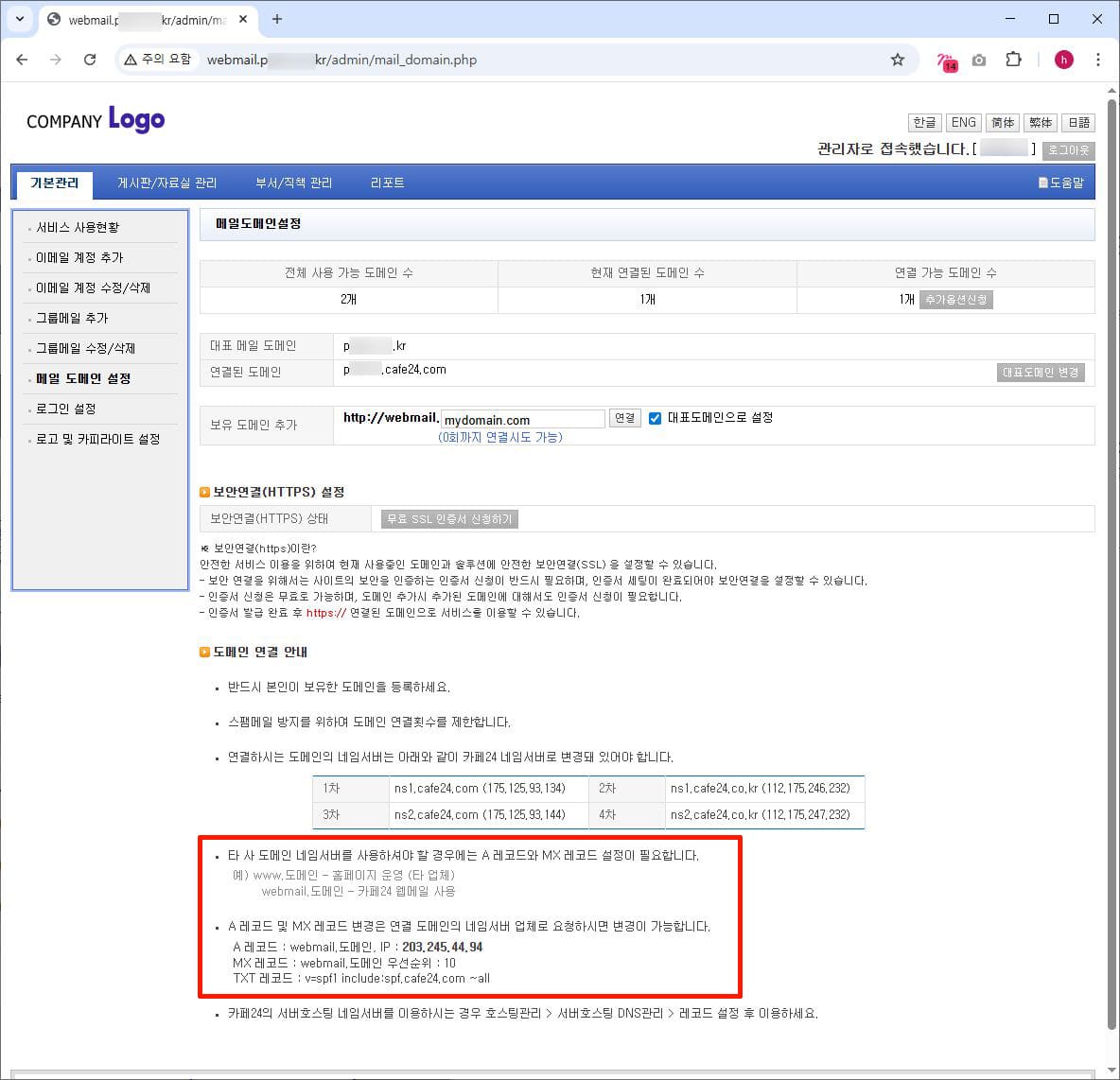Click ns2.cafe24.co.kr (112.175.247.232) cell

pyautogui.click(x=764, y=815)
